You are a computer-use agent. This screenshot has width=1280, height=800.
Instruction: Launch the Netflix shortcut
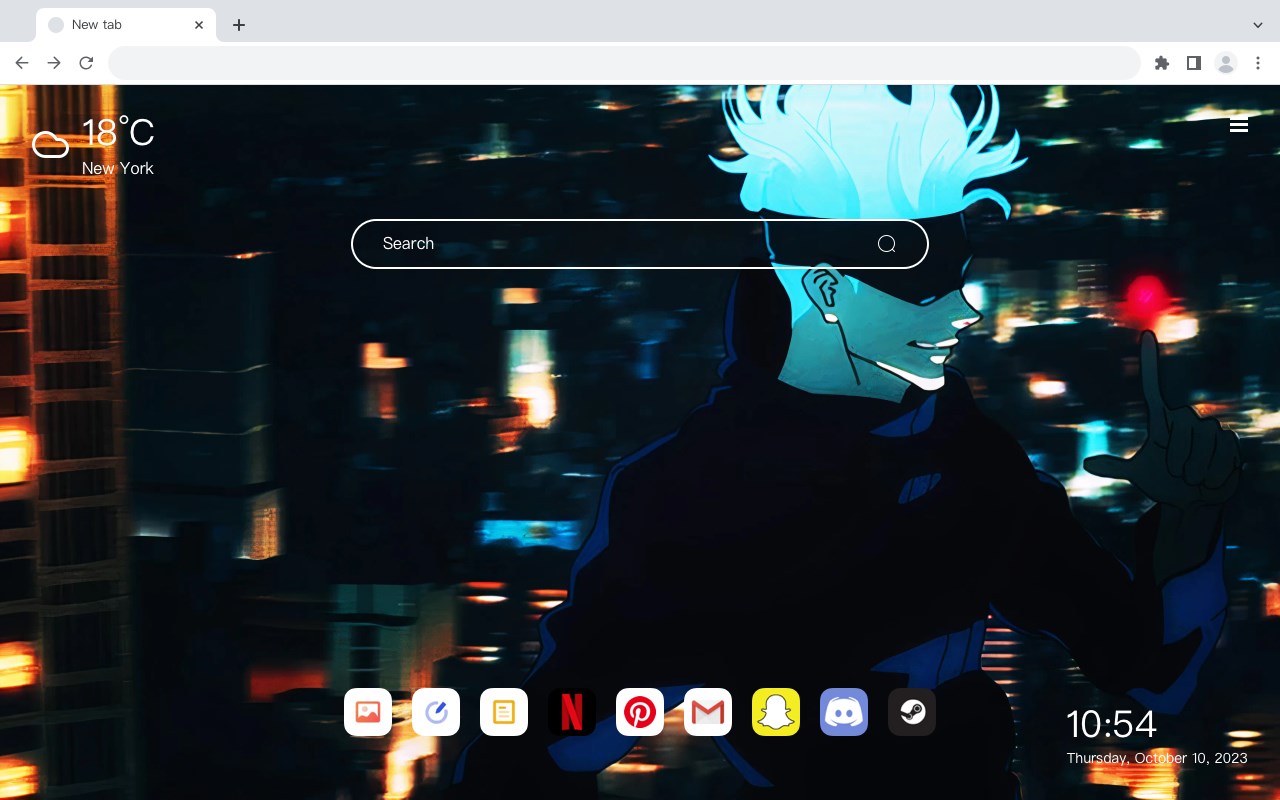[572, 712]
